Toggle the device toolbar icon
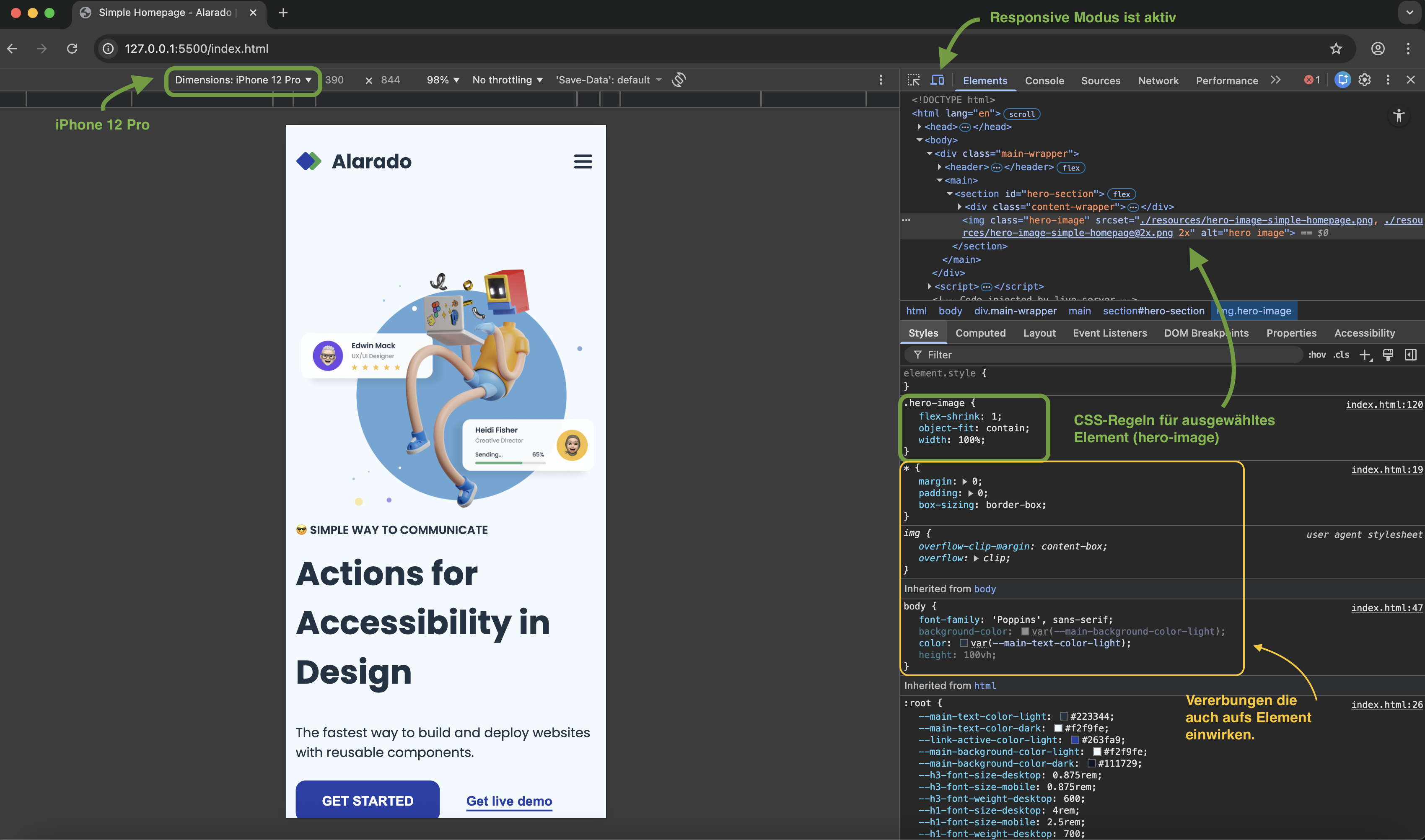 point(937,80)
